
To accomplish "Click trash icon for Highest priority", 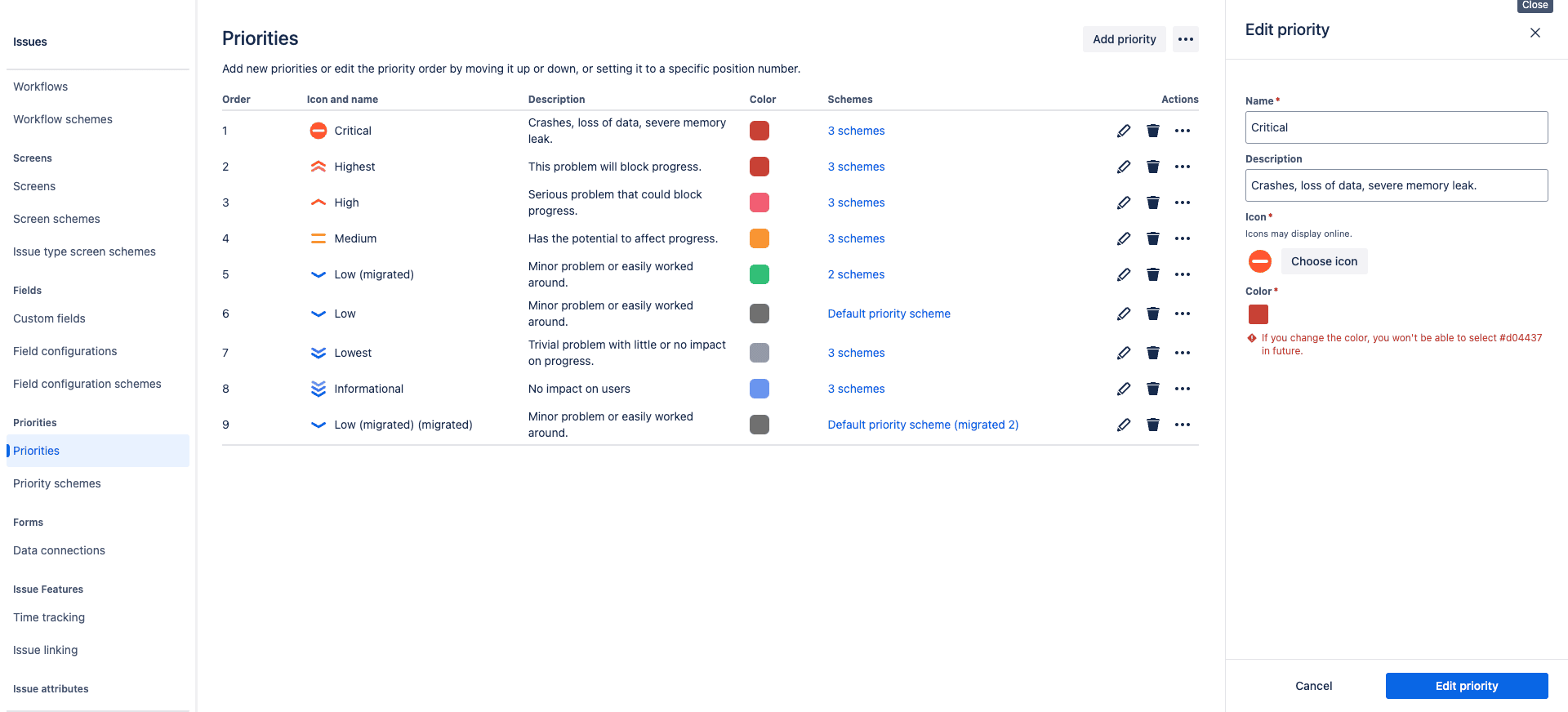I will 1153,167.
